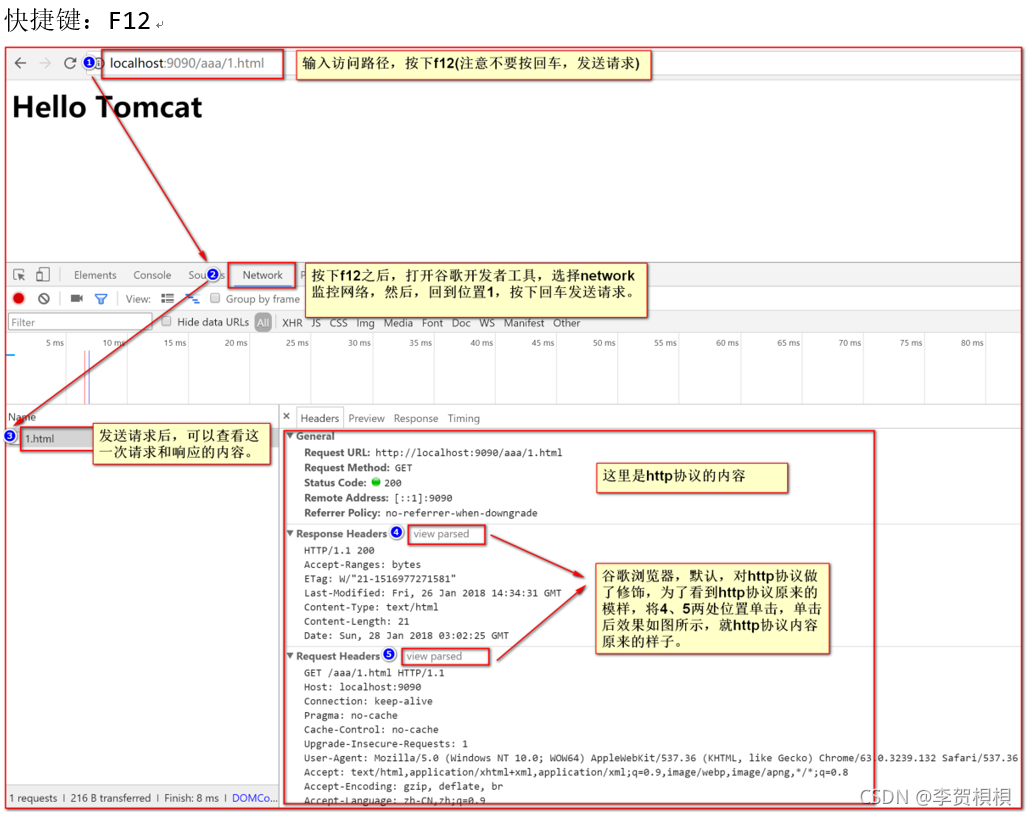Image resolution: width=1027 pixels, height=815 pixels.
Task: Toggle the filter funnel icon
Action: [101, 299]
